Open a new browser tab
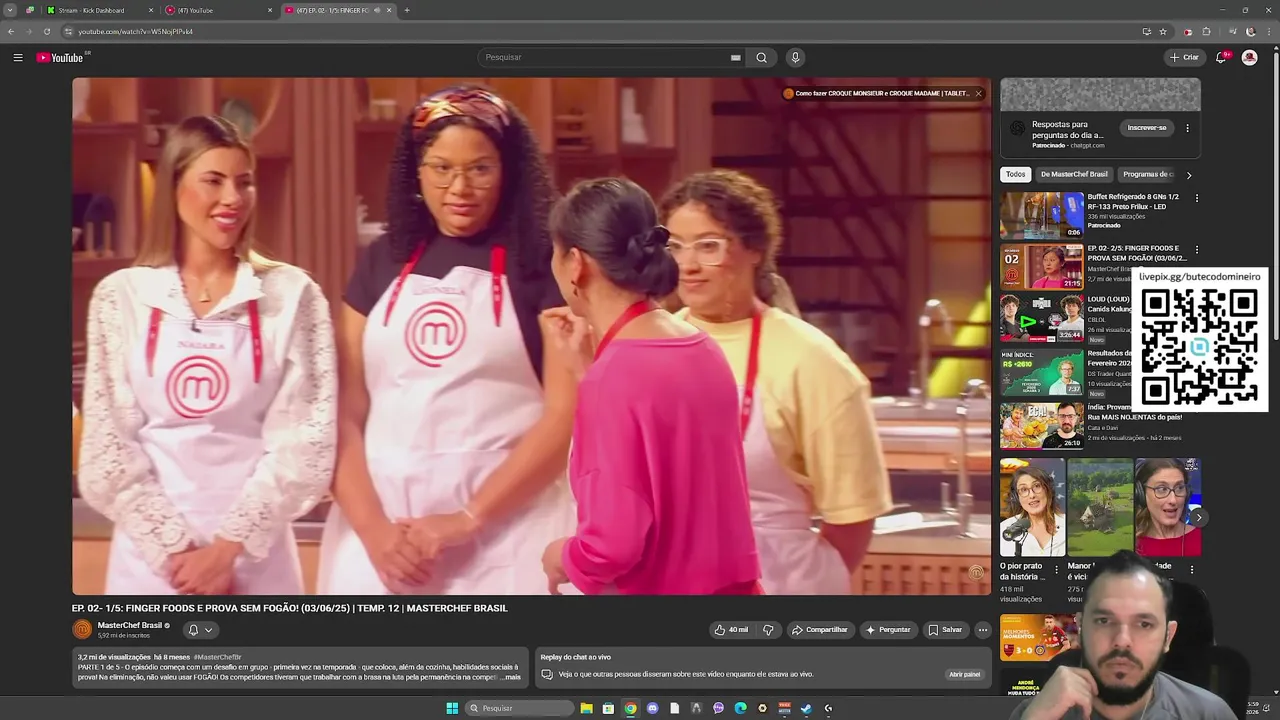The width and height of the screenshot is (1280, 720). (406, 10)
